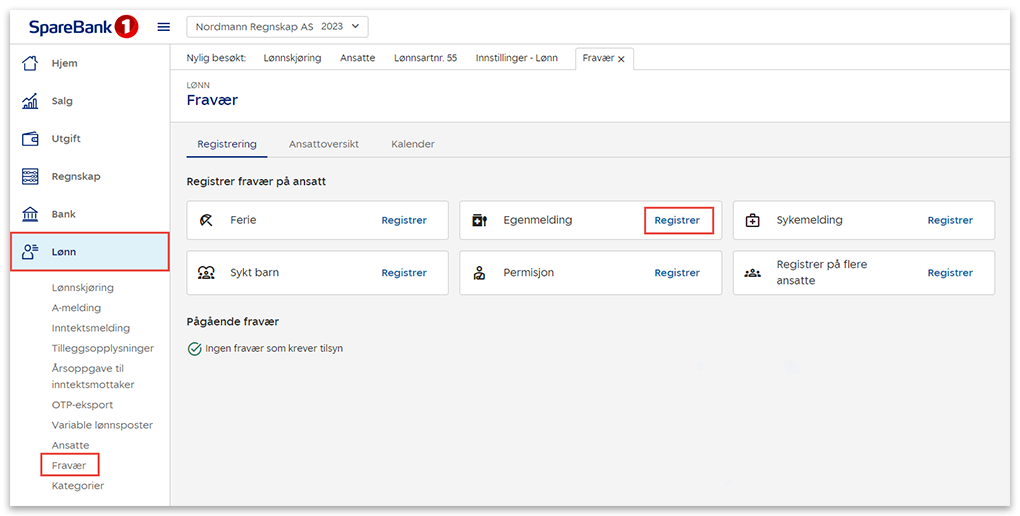The height and width of the screenshot is (516, 1020).
Task: Open Bank via building icon
Action: pos(30,214)
